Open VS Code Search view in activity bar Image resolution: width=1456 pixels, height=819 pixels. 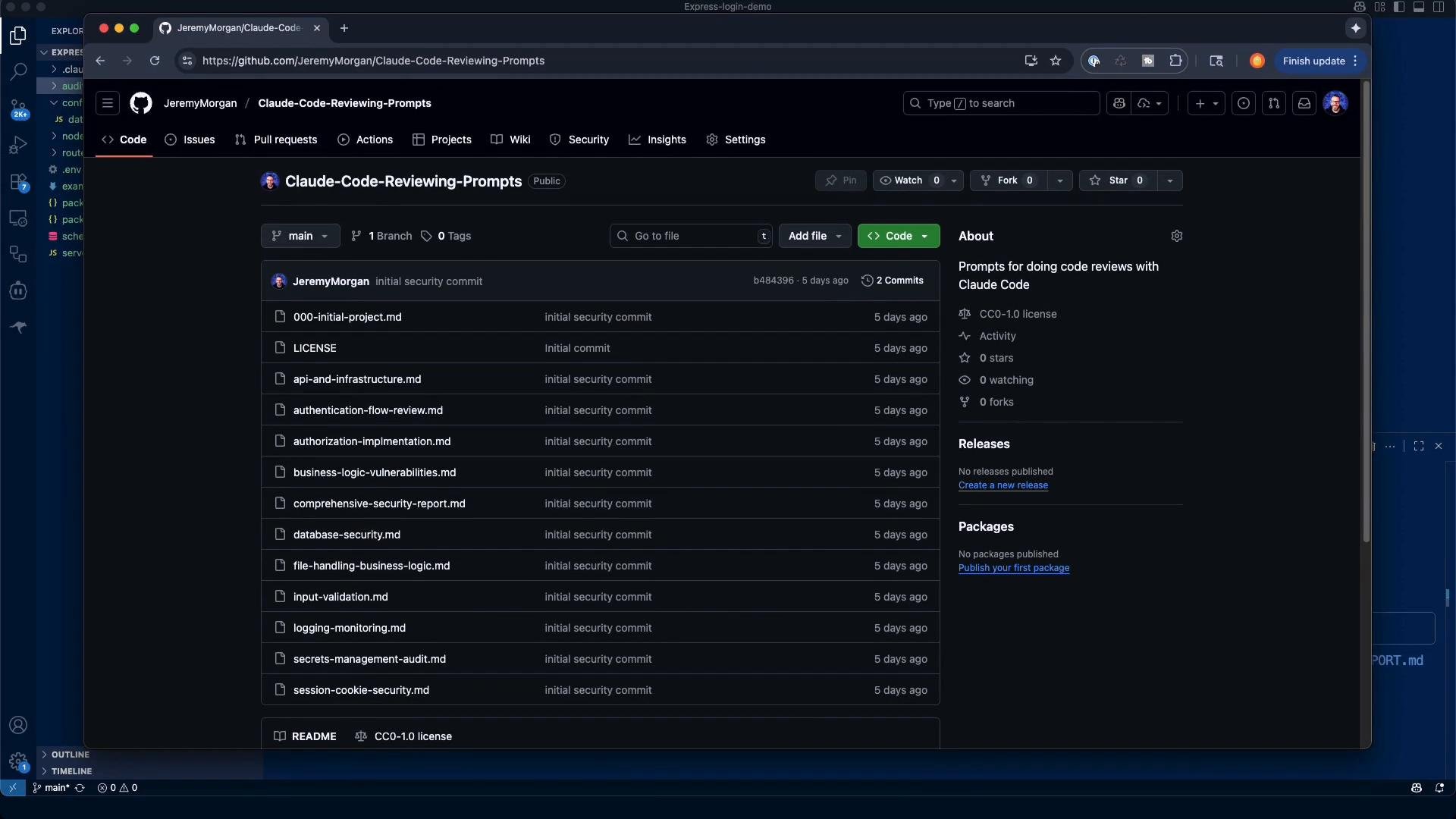pyautogui.click(x=18, y=71)
